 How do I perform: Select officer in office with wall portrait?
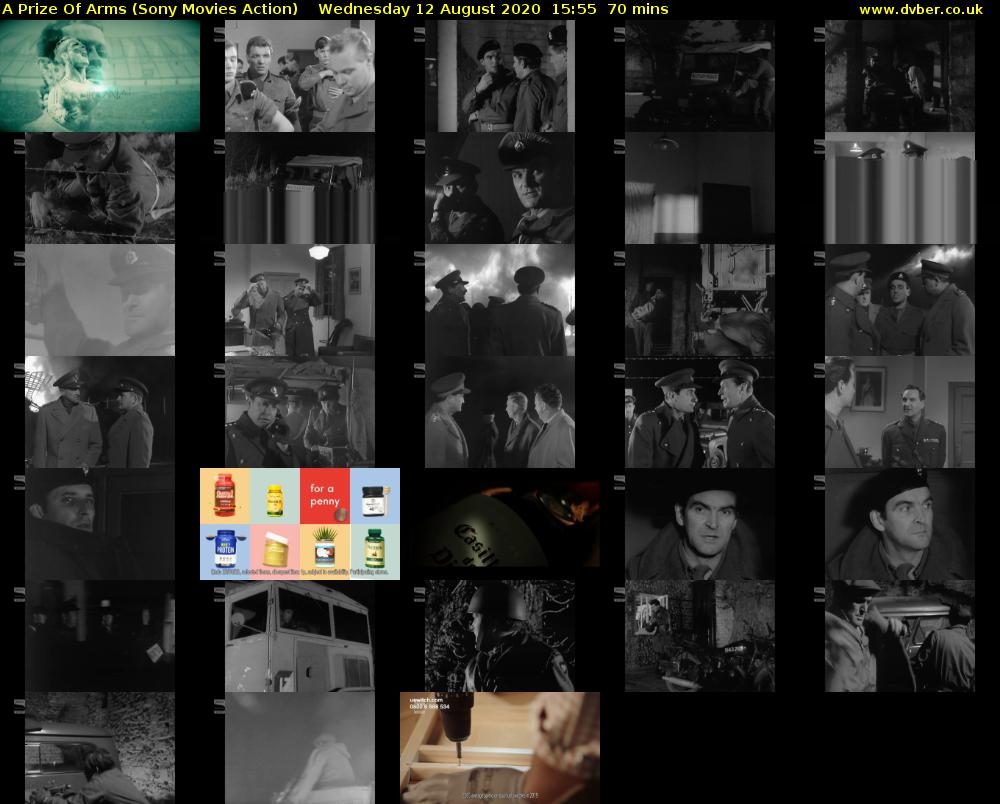point(900,412)
